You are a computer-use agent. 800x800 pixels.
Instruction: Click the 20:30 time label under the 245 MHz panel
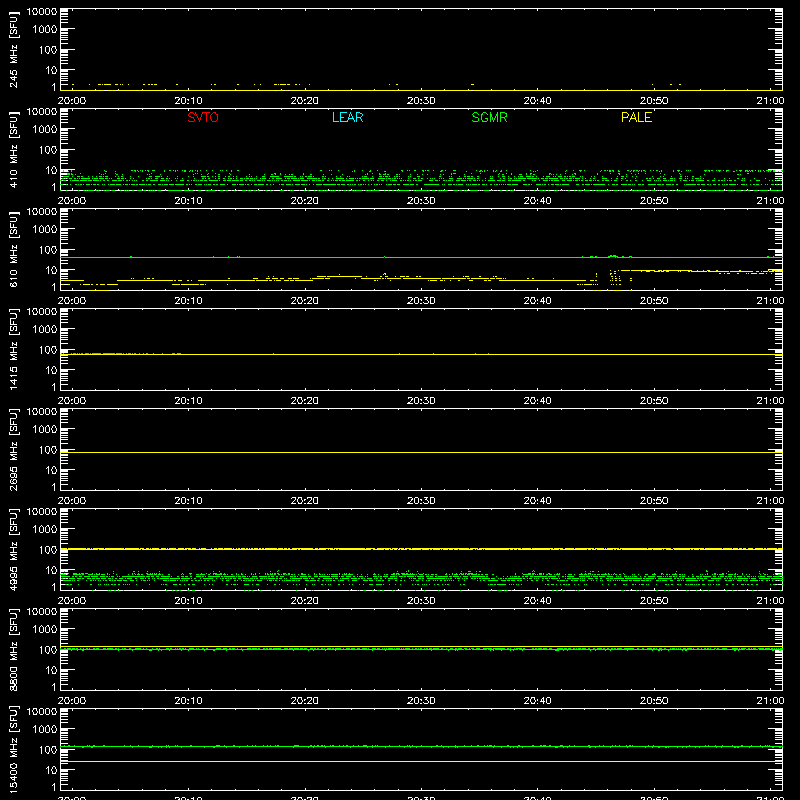[421, 101]
